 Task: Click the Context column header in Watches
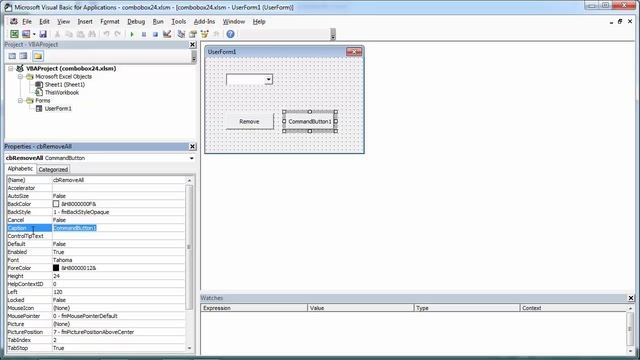pos(573,308)
